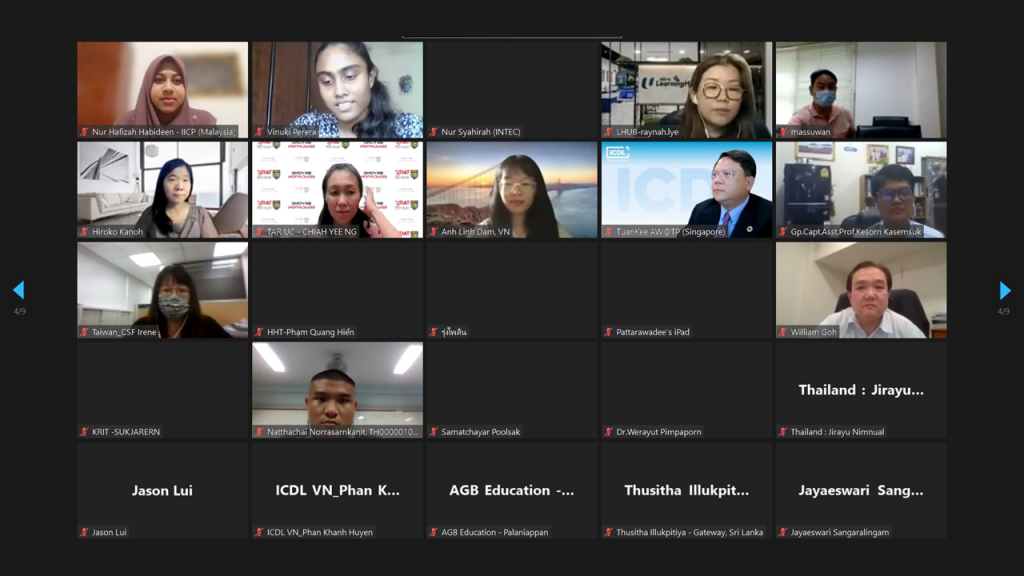Click muted mic icon beside massuwan
The width and height of the screenshot is (1024, 576).
pos(783,131)
